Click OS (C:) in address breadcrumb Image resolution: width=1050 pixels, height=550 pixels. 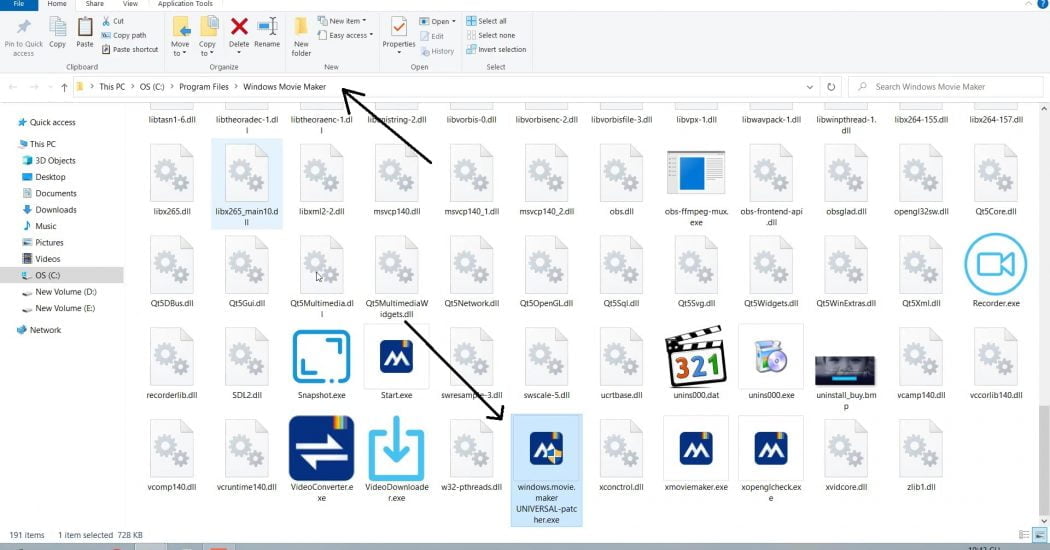point(152,86)
